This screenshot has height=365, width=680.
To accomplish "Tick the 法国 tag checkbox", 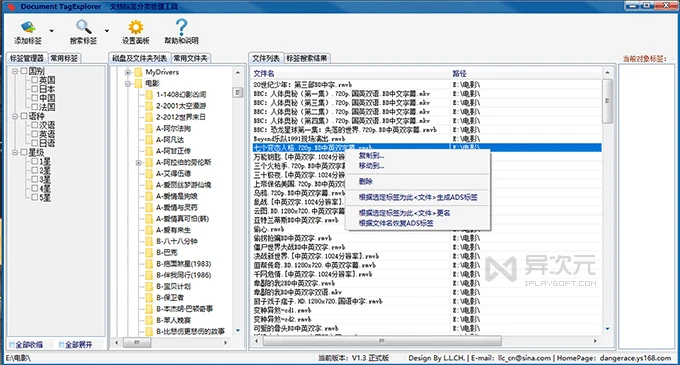I will click(35, 107).
